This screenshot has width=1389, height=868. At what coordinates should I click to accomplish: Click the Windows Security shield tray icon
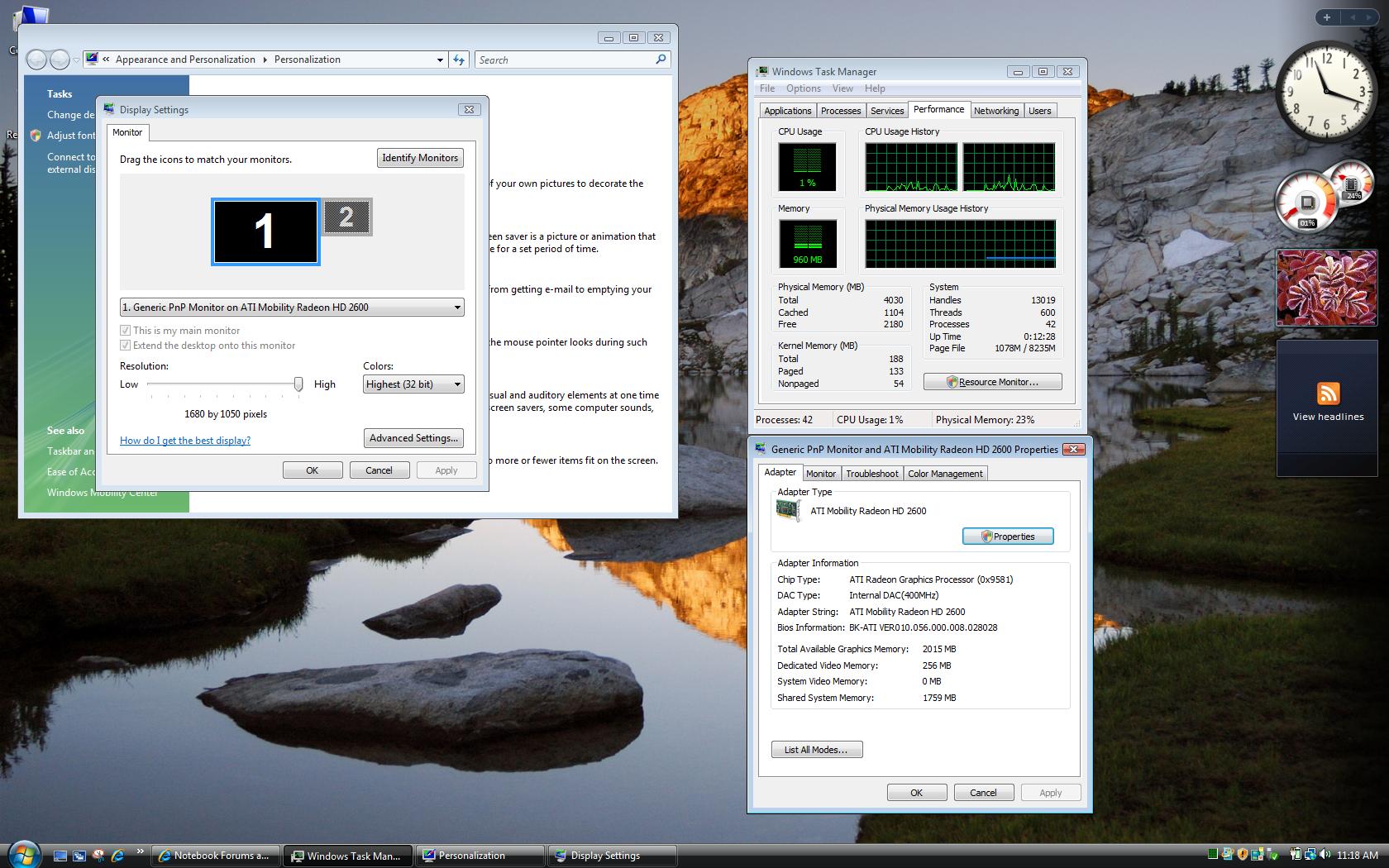(x=1242, y=854)
